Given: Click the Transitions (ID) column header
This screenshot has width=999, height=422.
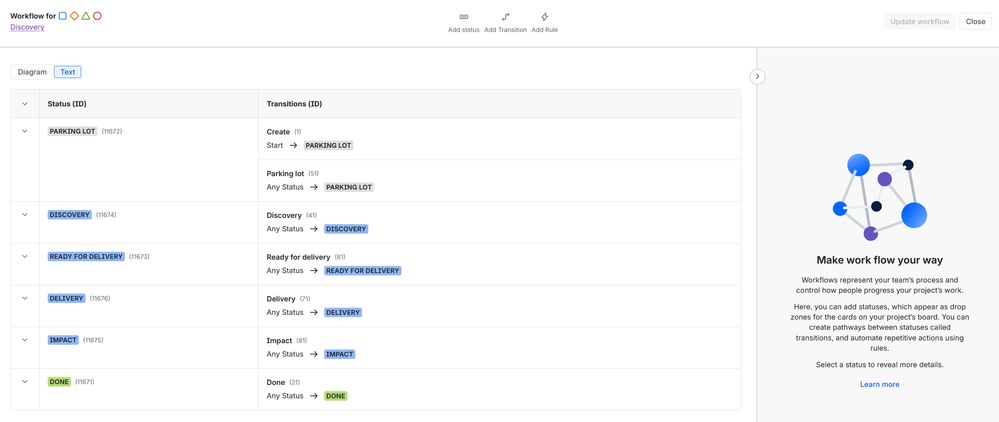Looking at the screenshot, I should (x=294, y=104).
